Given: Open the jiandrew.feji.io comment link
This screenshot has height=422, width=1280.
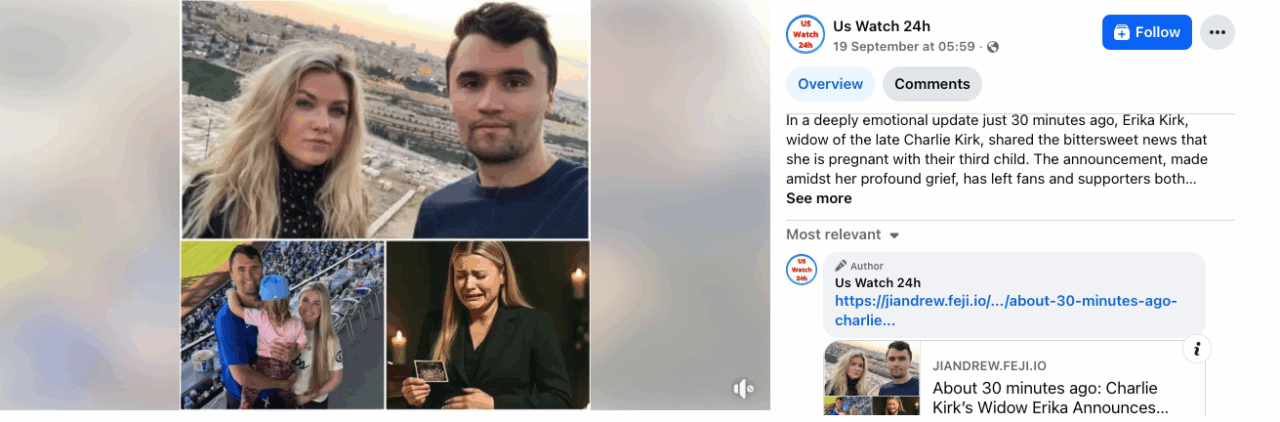Looking at the screenshot, I should click(x=1006, y=311).
